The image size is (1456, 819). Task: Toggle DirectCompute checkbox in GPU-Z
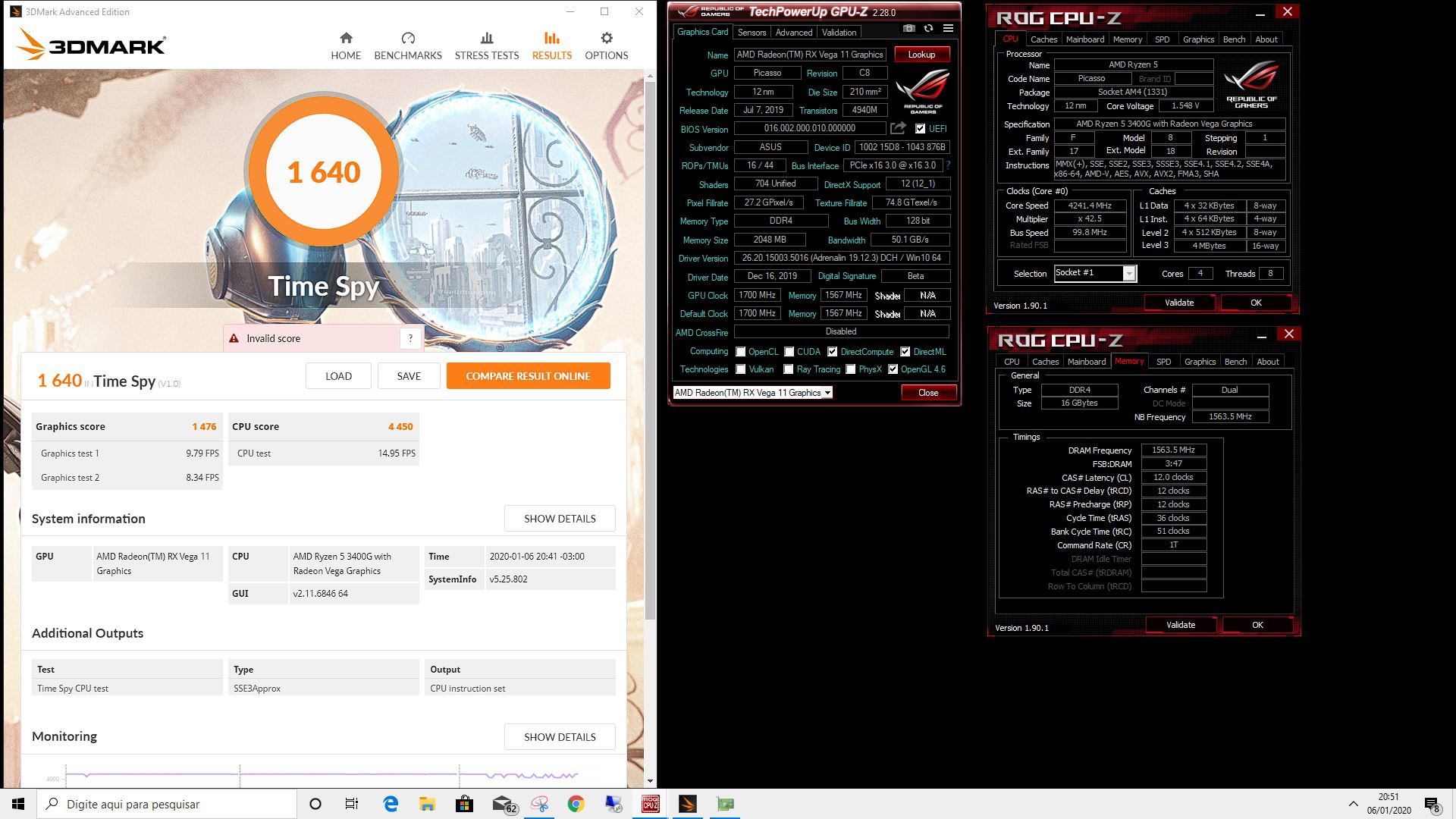point(833,352)
